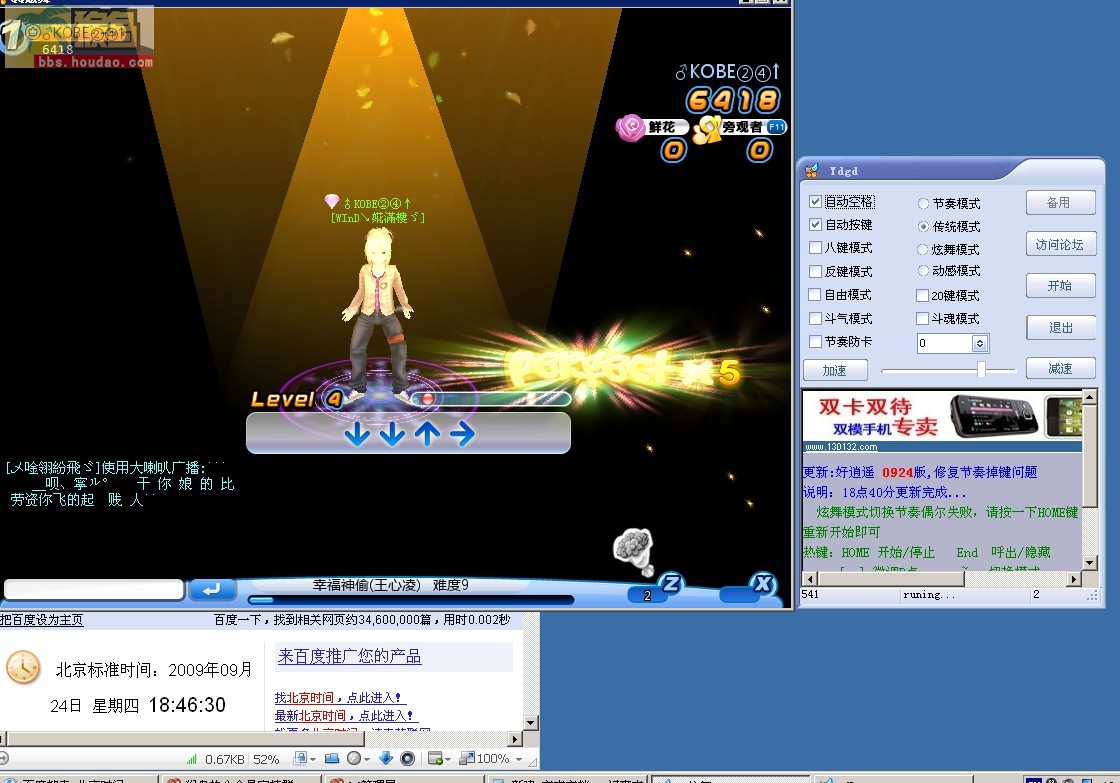The width and height of the screenshot is (1120, 783).
Task: Click the 退出 button in Ydgd
Action: click(1061, 327)
